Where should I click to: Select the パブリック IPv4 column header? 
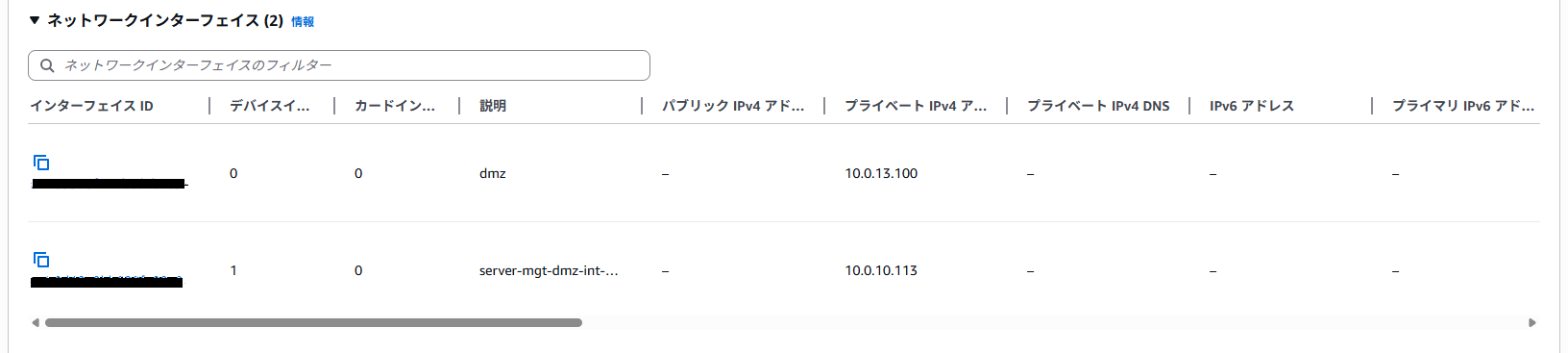click(733, 106)
